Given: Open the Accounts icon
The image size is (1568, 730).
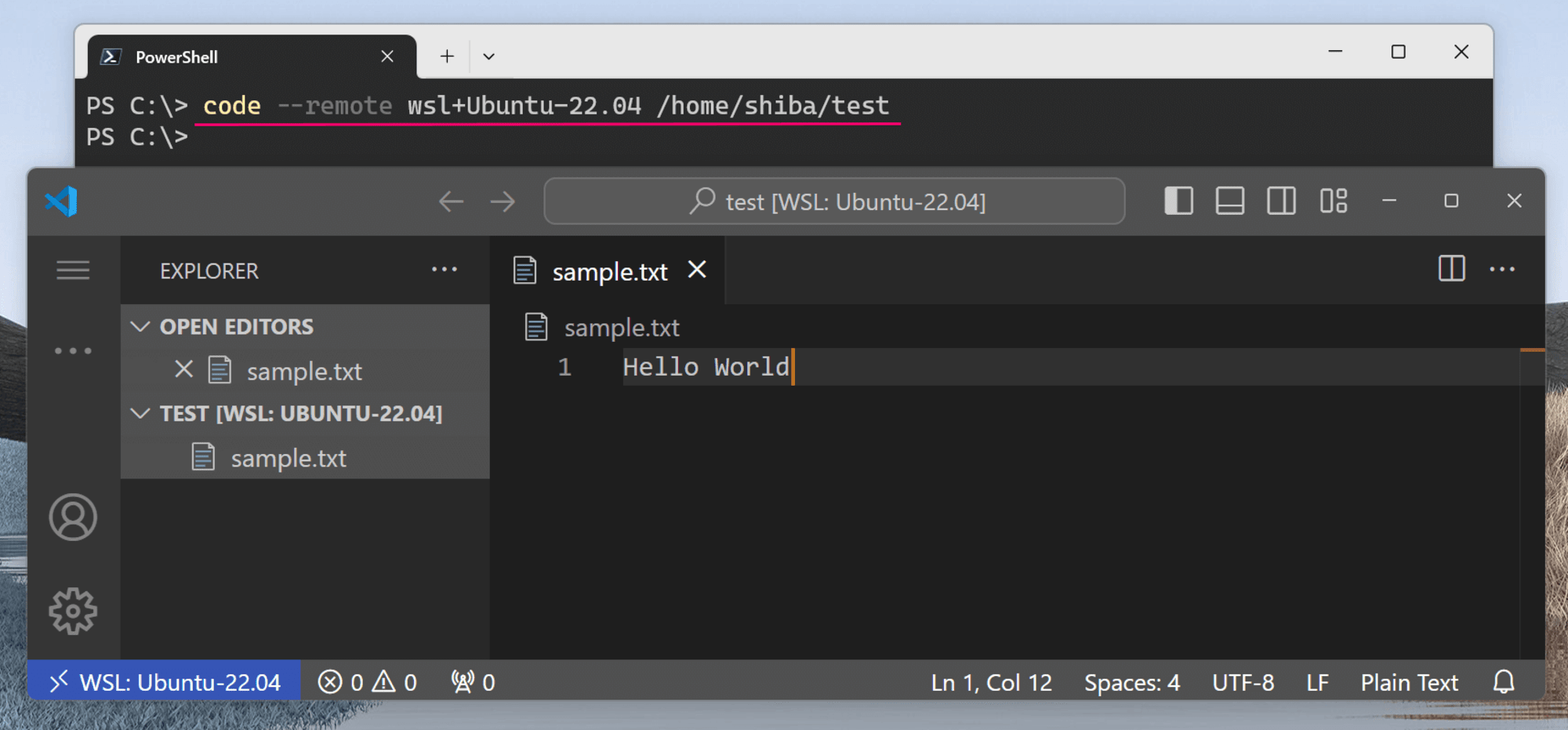Looking at the screenshot, I should point(73,518).
